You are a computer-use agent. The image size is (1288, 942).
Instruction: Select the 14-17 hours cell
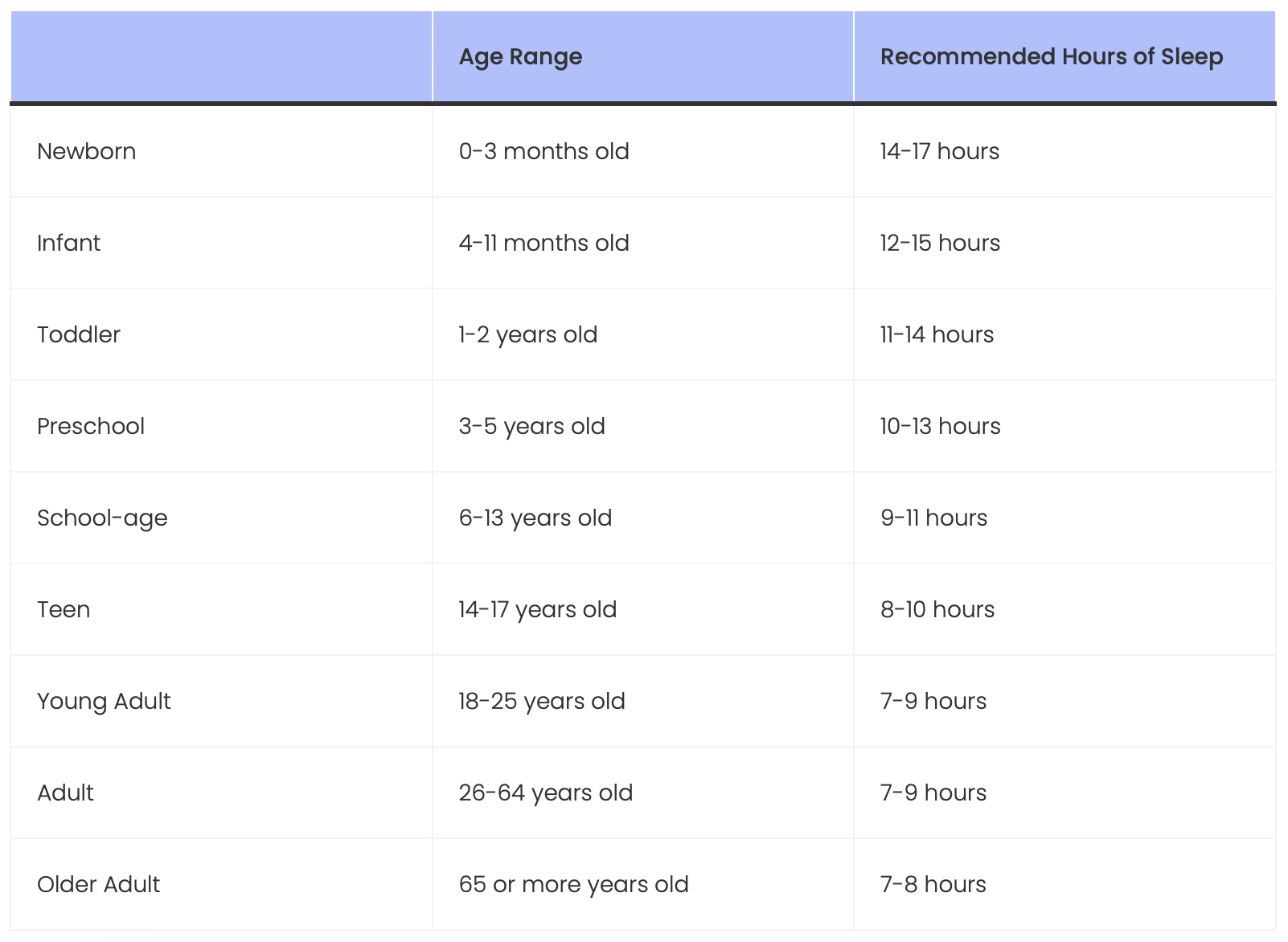[939, 151]
